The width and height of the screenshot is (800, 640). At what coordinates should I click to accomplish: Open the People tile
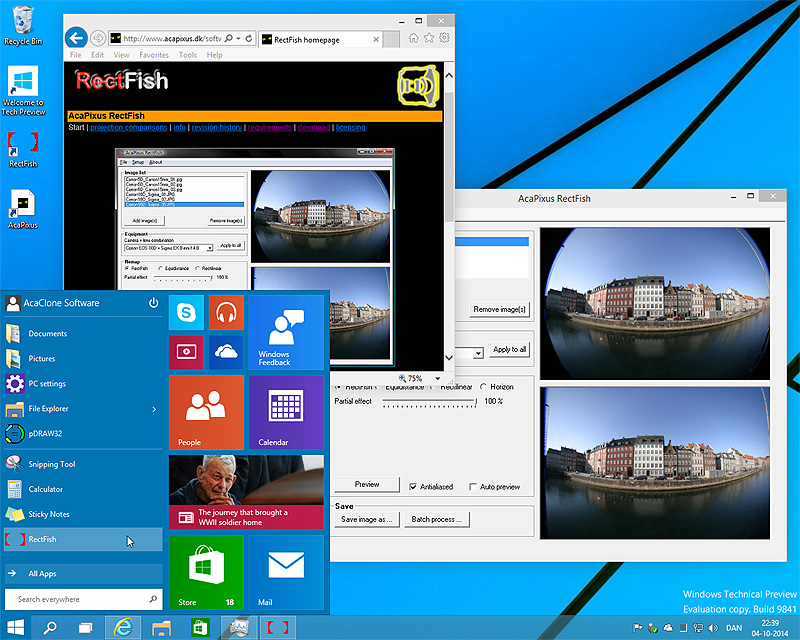206,412
